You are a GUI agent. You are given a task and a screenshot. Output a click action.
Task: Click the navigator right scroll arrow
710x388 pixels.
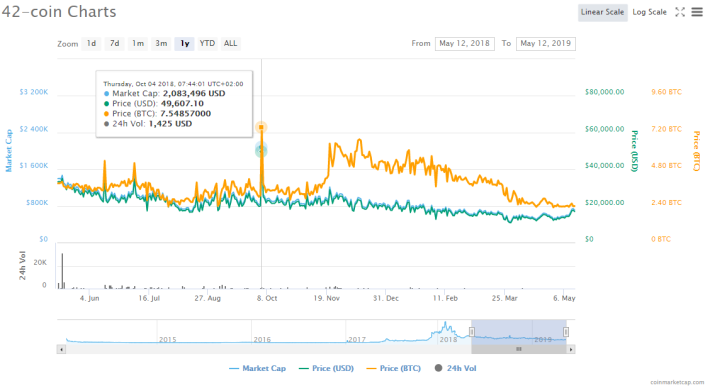[x=571, y=350]
